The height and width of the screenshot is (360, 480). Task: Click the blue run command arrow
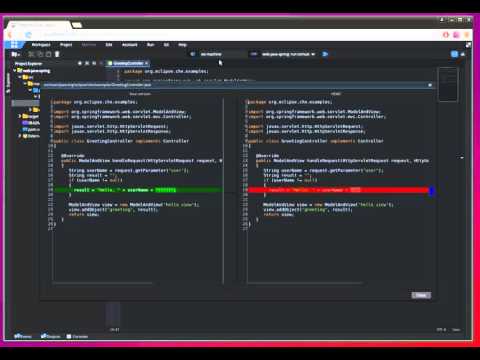click(325, 54)
